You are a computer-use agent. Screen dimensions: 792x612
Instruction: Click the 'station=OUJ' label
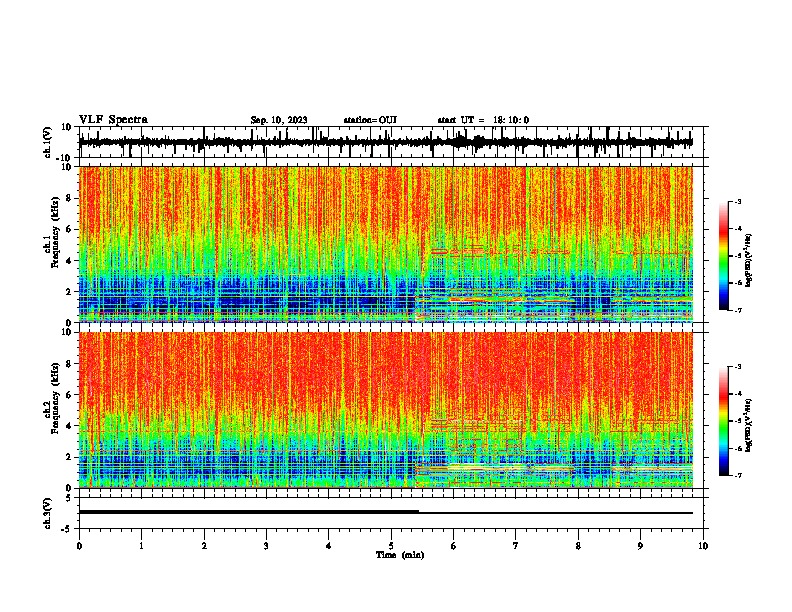370,120
